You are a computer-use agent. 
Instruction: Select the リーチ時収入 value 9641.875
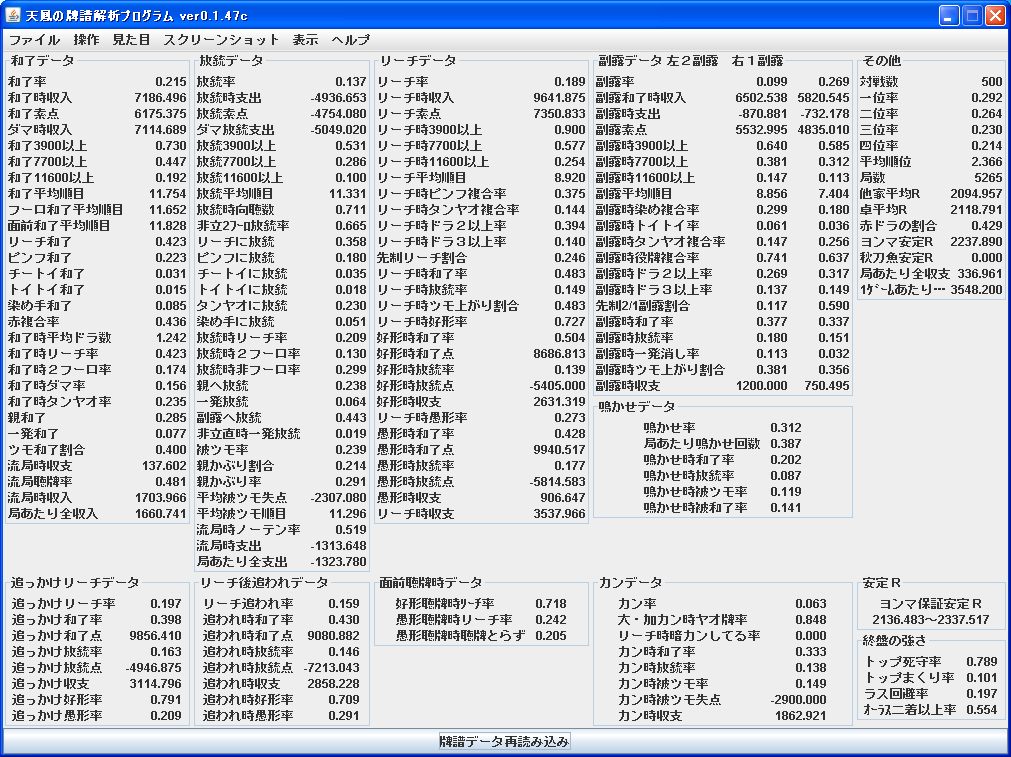(x=559, y=98)
